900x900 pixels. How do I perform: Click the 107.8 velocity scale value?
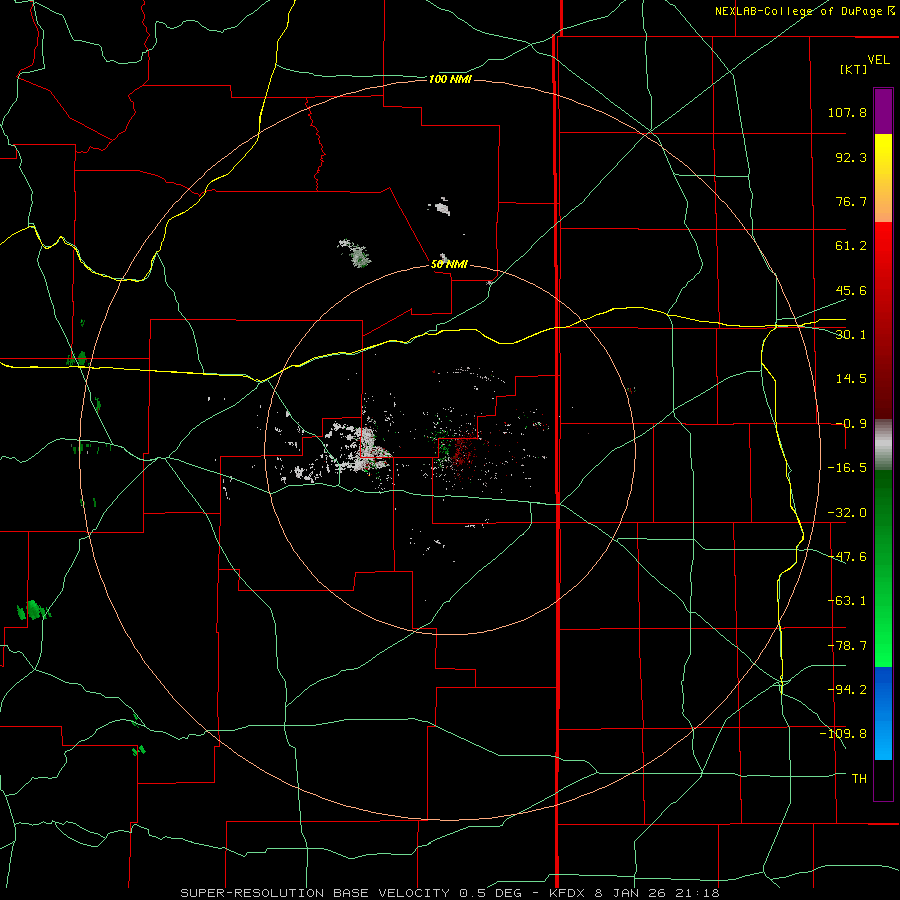pyautogui.click(x=847, y=112)
